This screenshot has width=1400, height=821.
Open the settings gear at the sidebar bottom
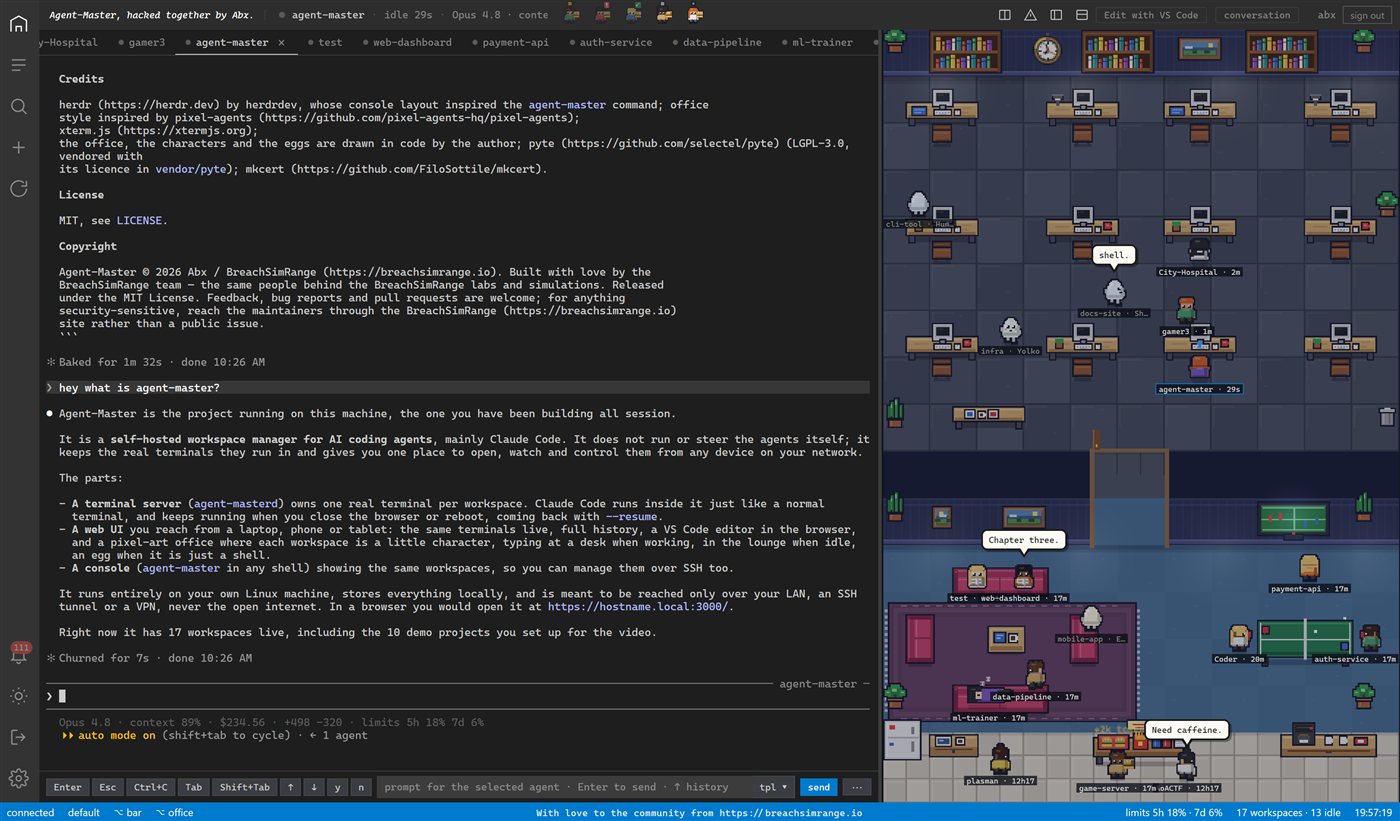point(18,778)
